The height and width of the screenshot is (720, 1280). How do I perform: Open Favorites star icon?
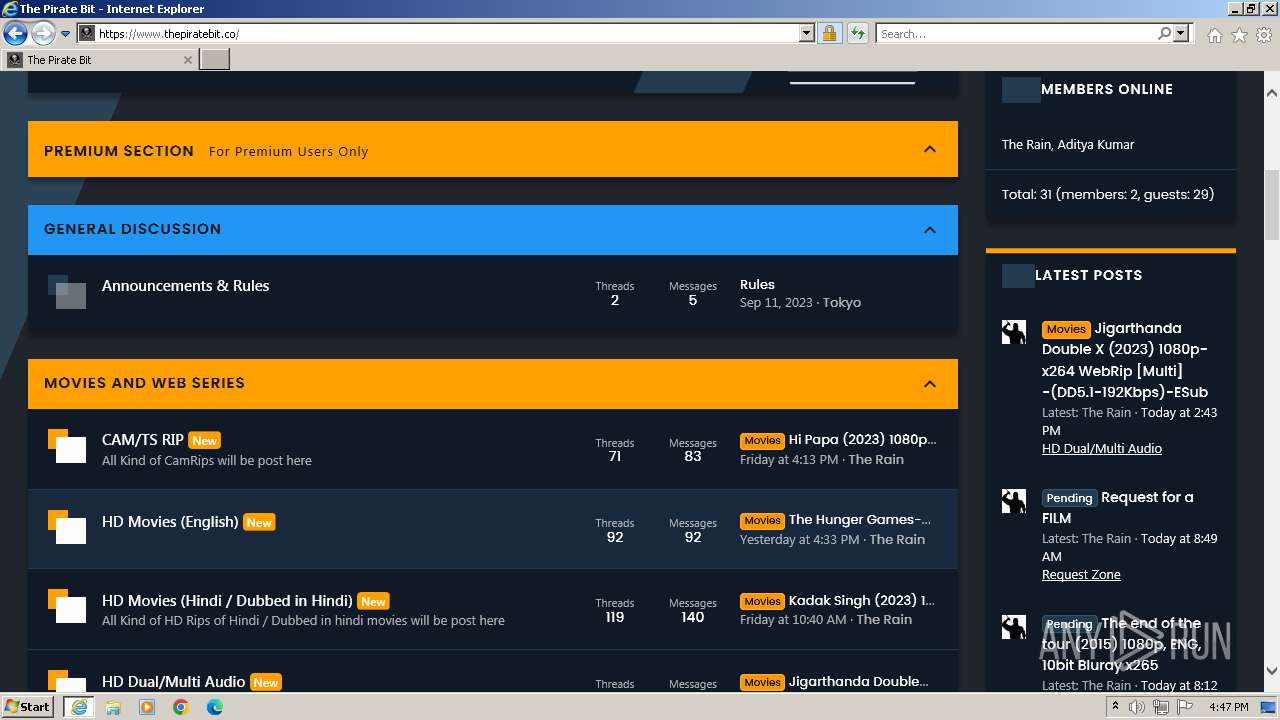point(1239,35)
